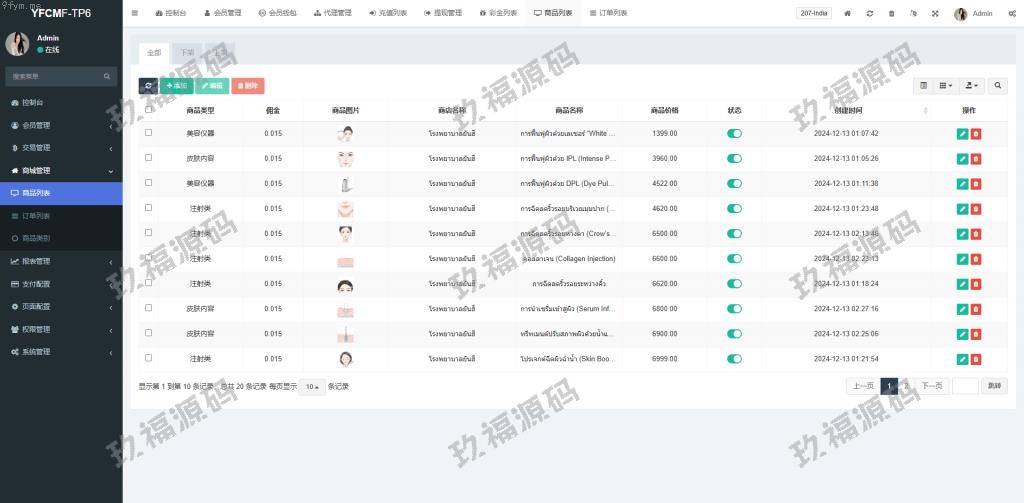Click the green 添加 button
Screen dimensions: 1024x503
tap(176, 86)
